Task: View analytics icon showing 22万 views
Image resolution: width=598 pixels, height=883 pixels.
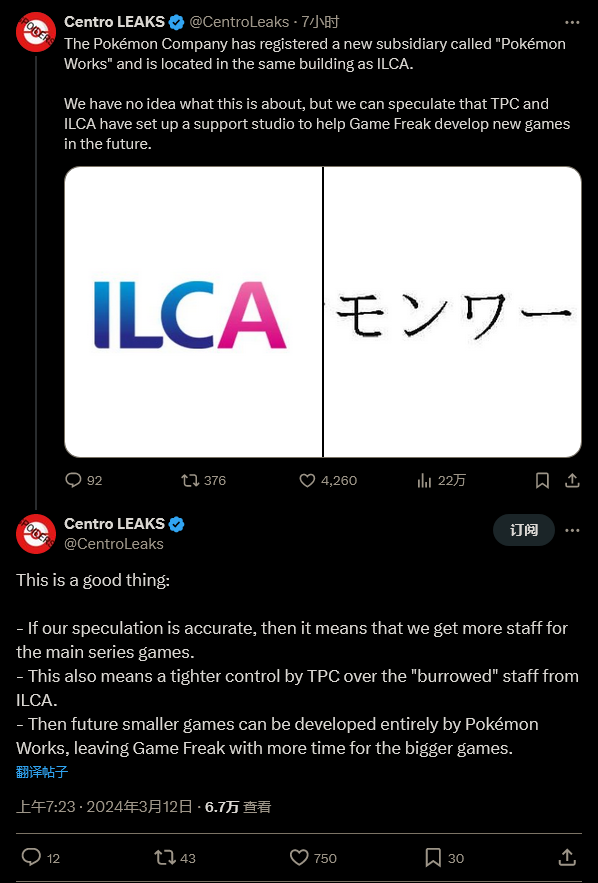Action: click(x=424, y=480)
